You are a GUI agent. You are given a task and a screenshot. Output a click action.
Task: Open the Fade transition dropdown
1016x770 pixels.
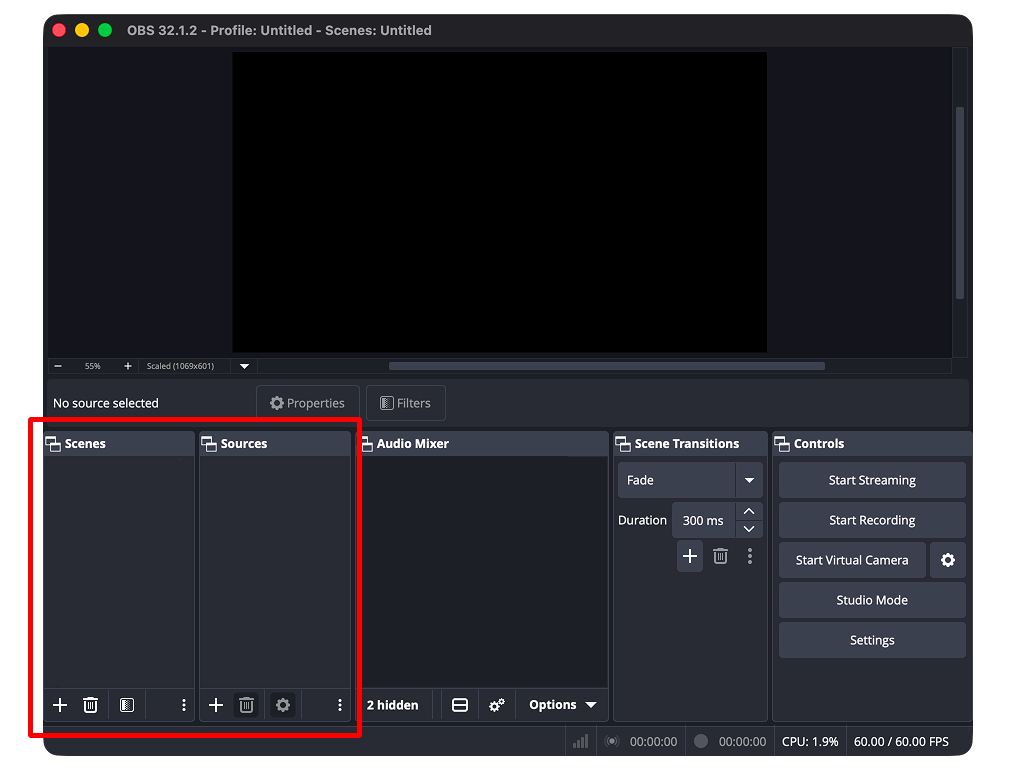click(690, 480)
